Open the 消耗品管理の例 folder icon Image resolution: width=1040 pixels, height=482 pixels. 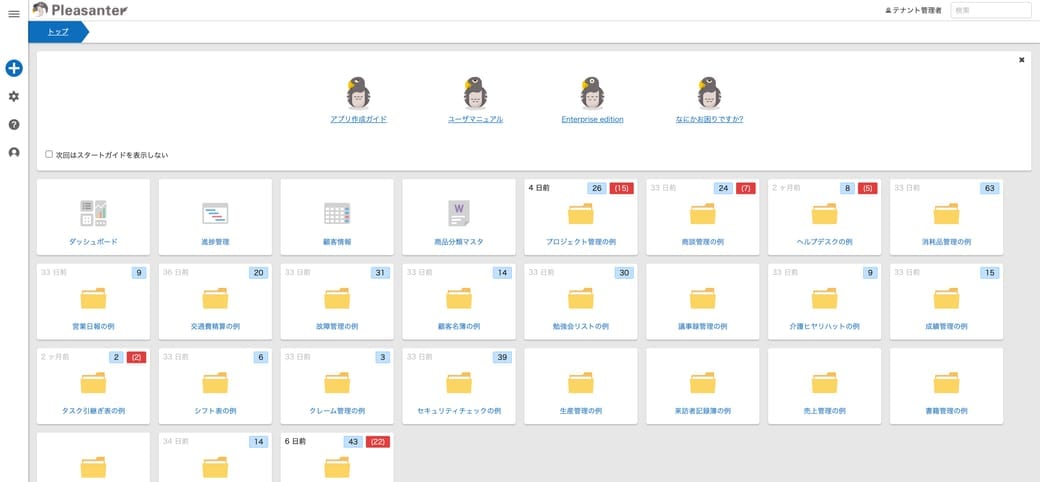946,213
